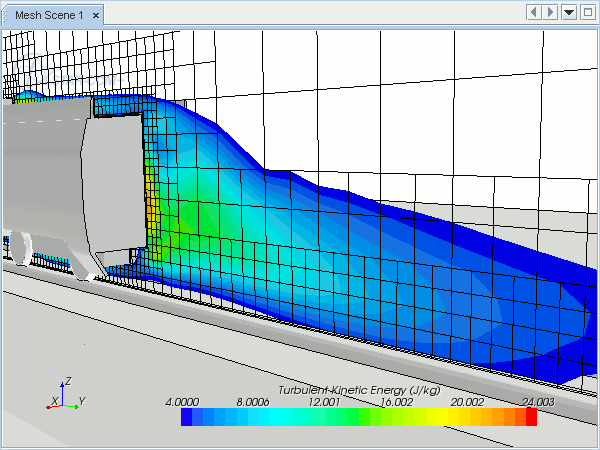Click the 24.003 legend maximum label
The height and width of the screenshot is (450, 600).
(x=539, y=401)
